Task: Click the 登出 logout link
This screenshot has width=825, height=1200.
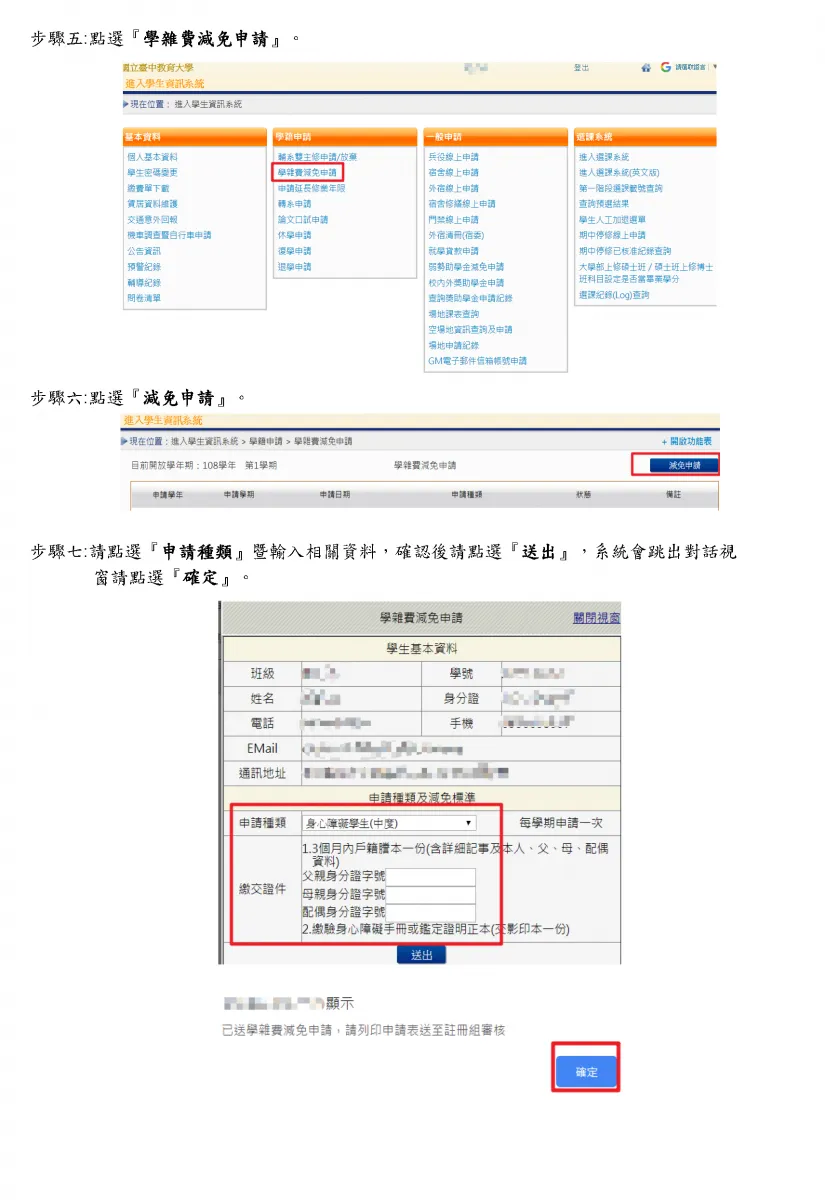Action: (581, 67)
